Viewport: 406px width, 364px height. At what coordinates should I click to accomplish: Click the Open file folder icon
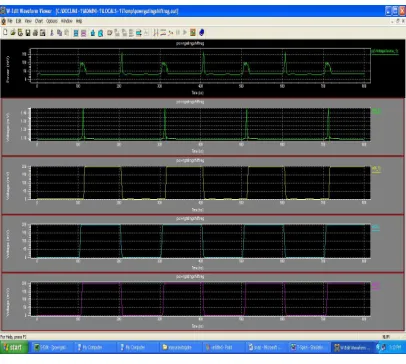(x=13, y=32)
